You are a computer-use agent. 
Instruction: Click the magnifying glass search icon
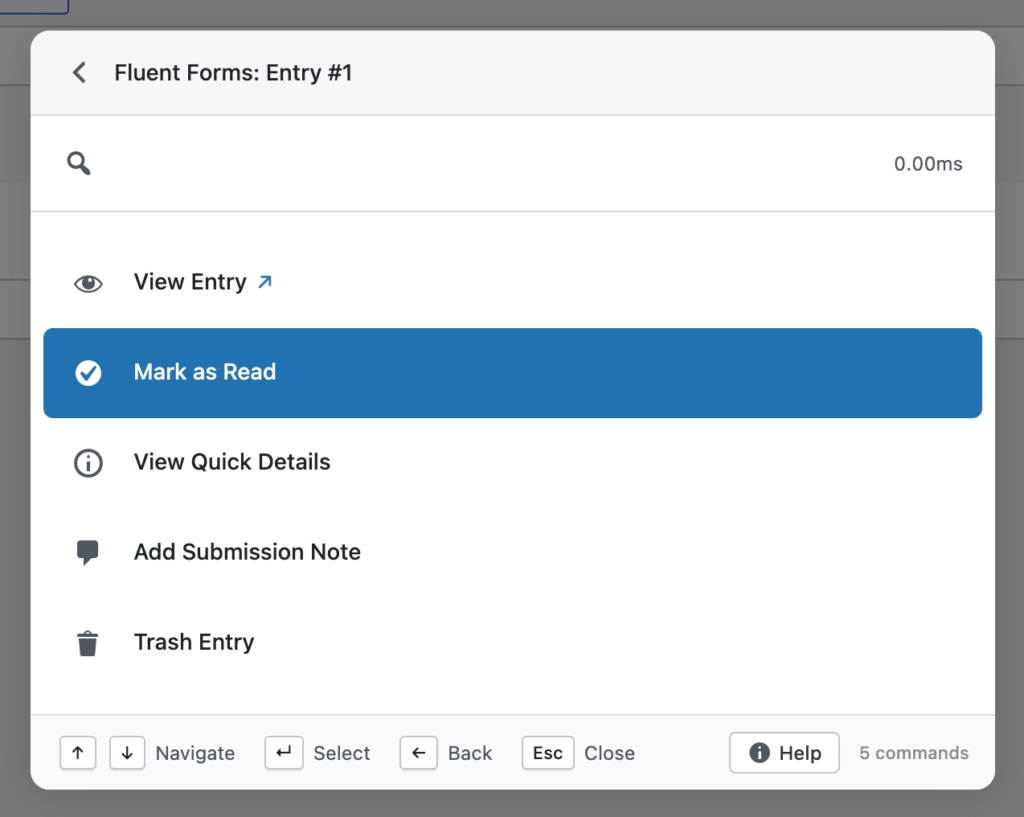point(79,164)
